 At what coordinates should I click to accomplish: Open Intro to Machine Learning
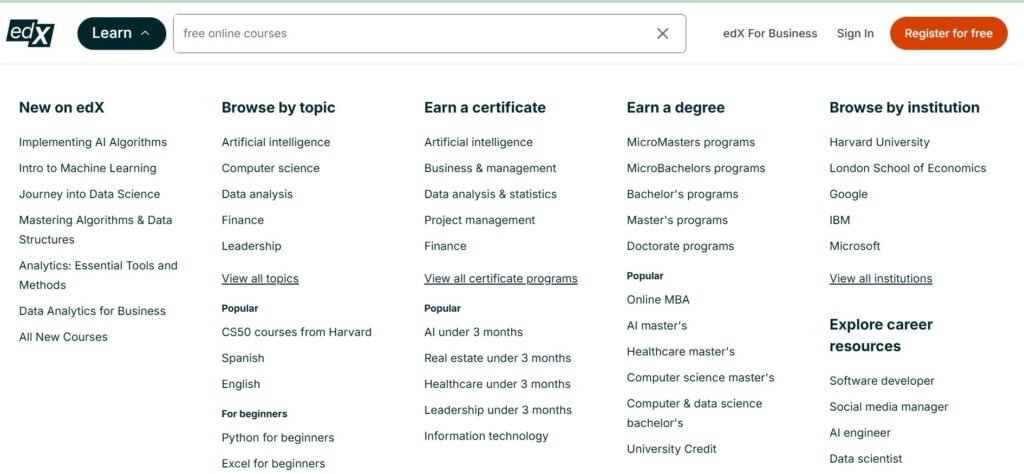[x=88, y=168]
